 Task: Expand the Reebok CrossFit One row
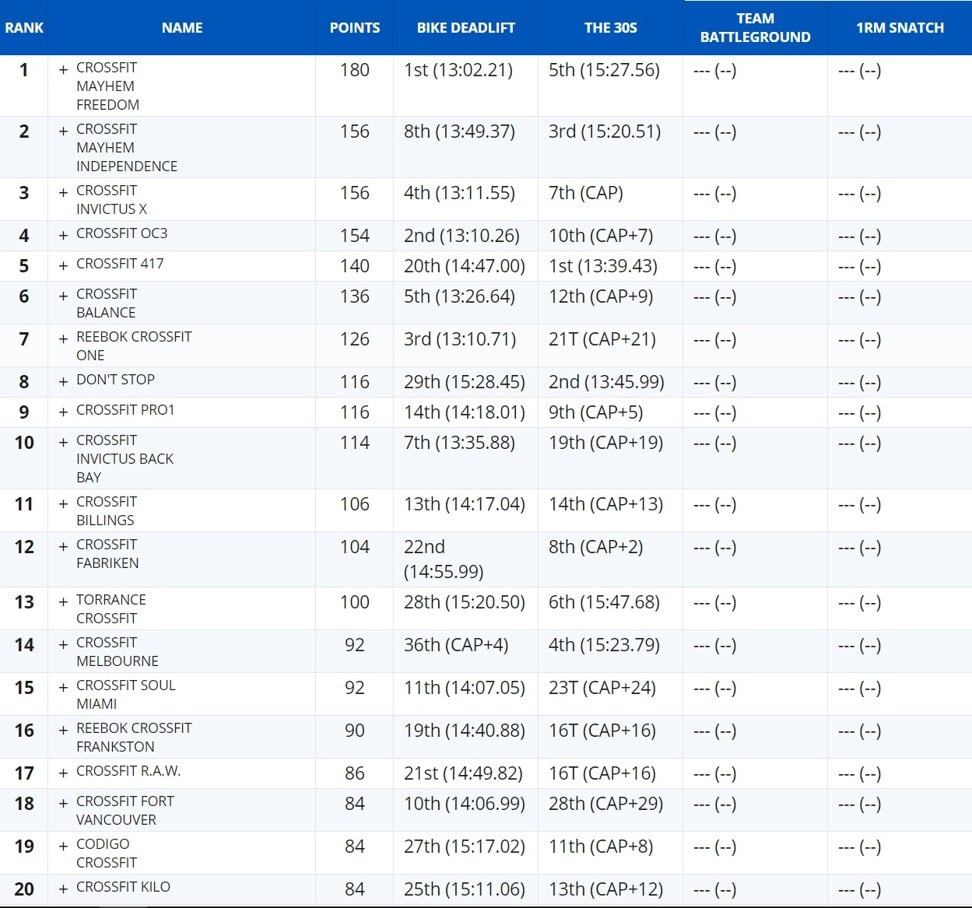[x=63, y=339]
